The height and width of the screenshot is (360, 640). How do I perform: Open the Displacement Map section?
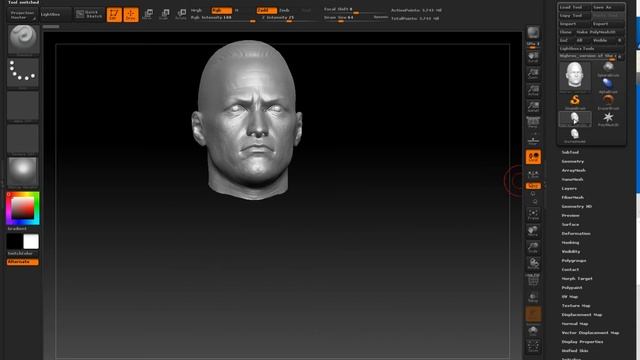click(582, 315)
